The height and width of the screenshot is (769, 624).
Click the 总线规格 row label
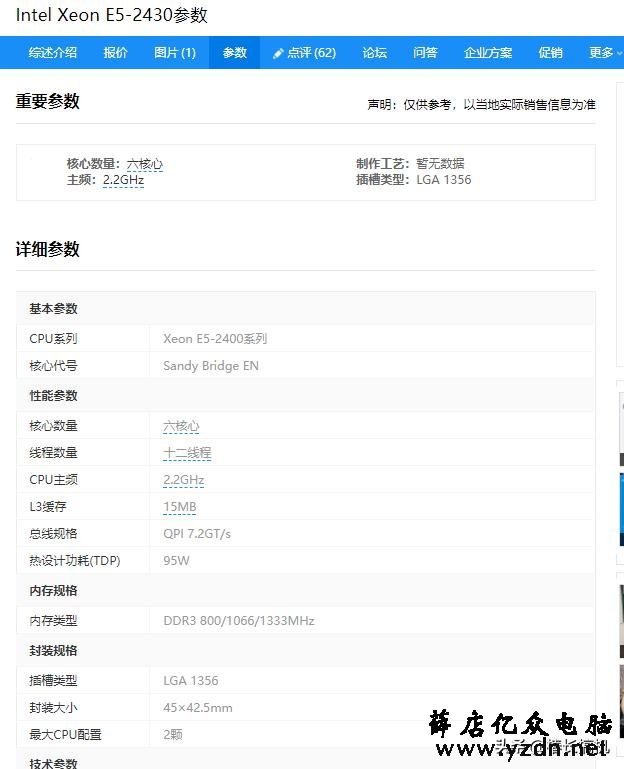[53, 534]
